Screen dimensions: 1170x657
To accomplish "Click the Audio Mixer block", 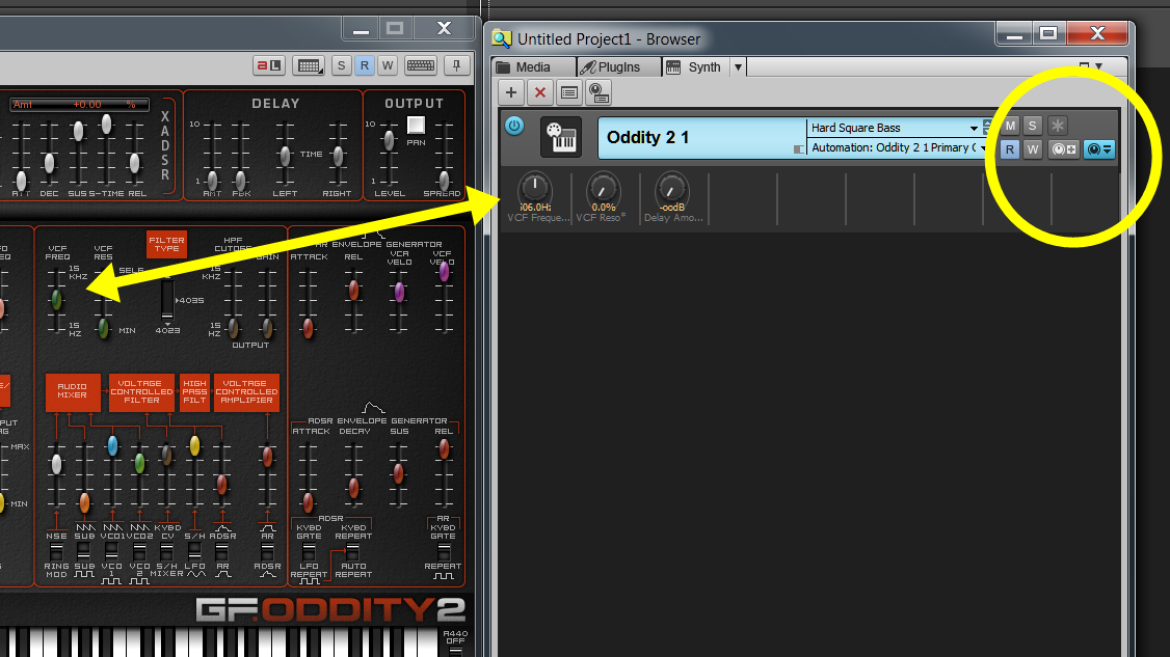I will (x=72, y=392).
